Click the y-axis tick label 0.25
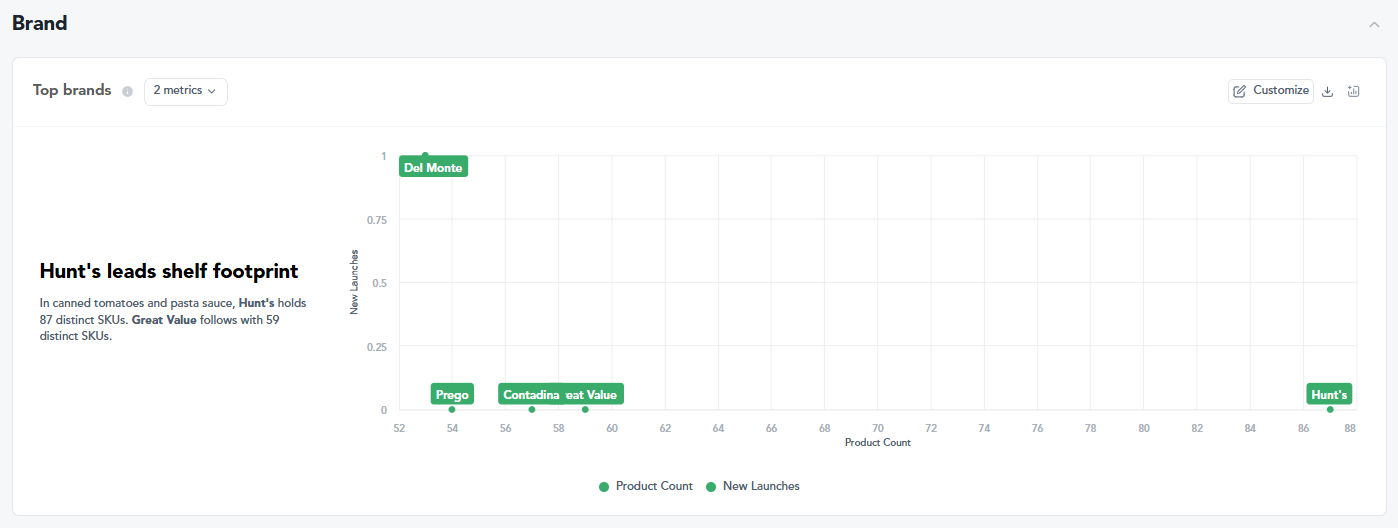 point(376,346)
